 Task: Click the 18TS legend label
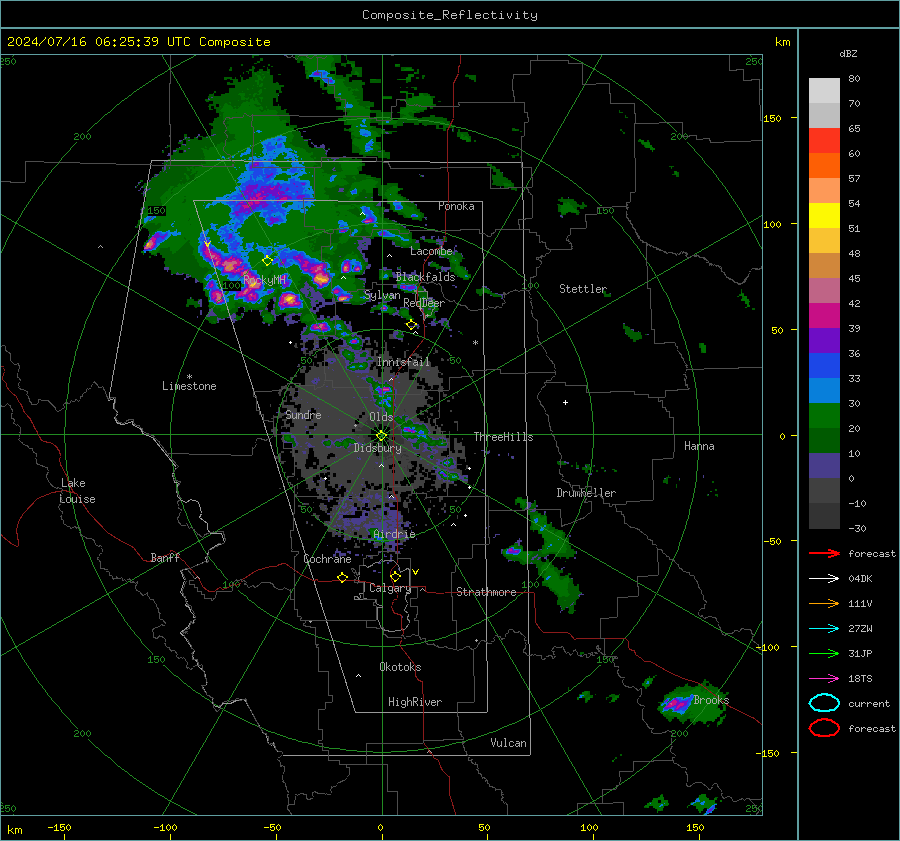[x=860, y=679]
